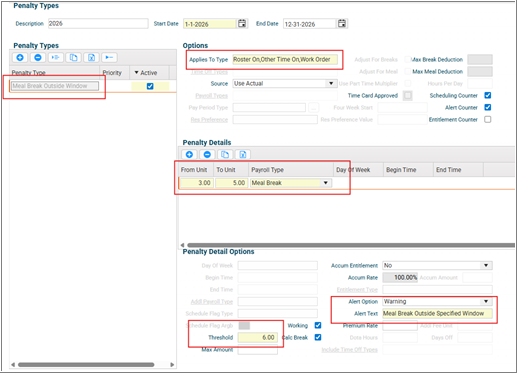Sort by the Active column header
The image size is (517, 373).
click(146, 73)
